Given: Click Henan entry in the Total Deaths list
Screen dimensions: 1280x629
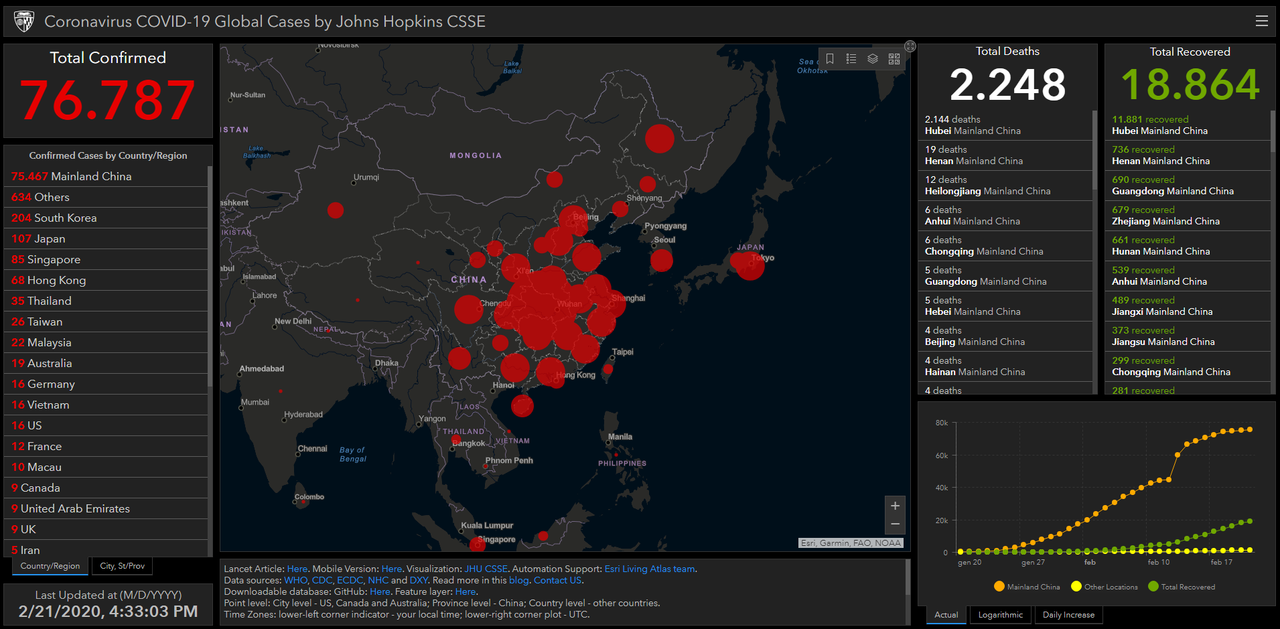Looking at the screenshot, I should coord(1006,155).
